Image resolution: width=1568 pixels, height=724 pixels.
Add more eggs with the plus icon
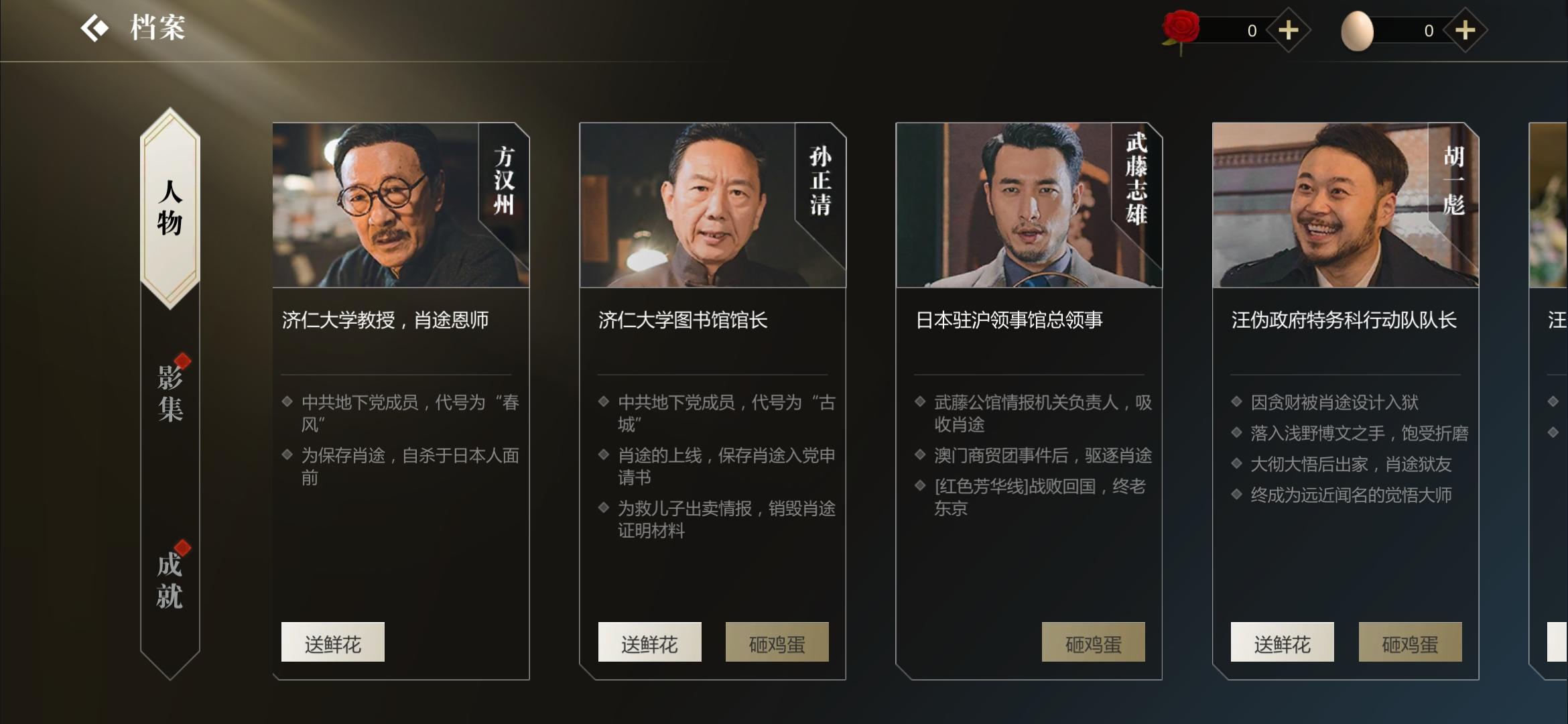(1465, 30)
